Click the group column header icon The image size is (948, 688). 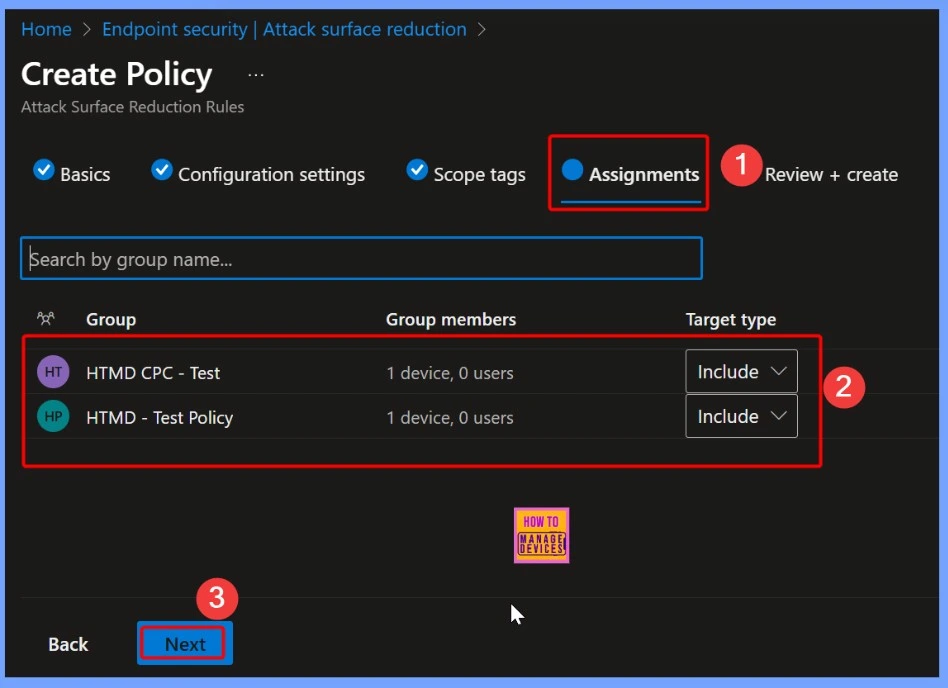[45, 319]
